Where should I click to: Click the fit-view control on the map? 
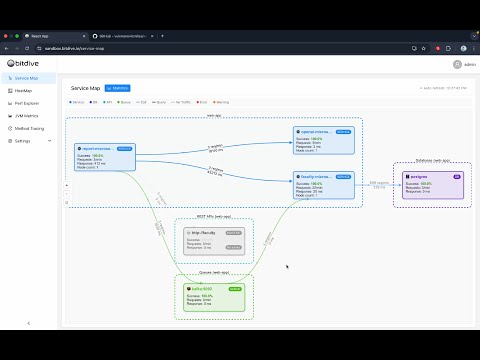tap(67, 202)
